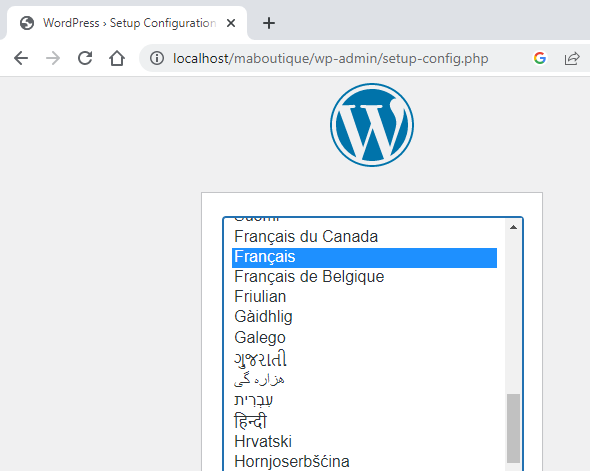
Task: Go back to the previous page
Action: pyautogui.click(x=21, y=58)
